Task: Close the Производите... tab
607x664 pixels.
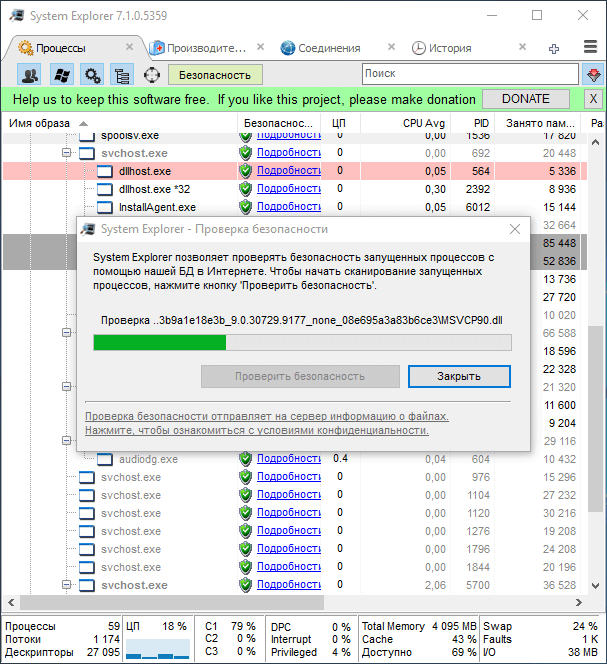Action: click(261, 47)
